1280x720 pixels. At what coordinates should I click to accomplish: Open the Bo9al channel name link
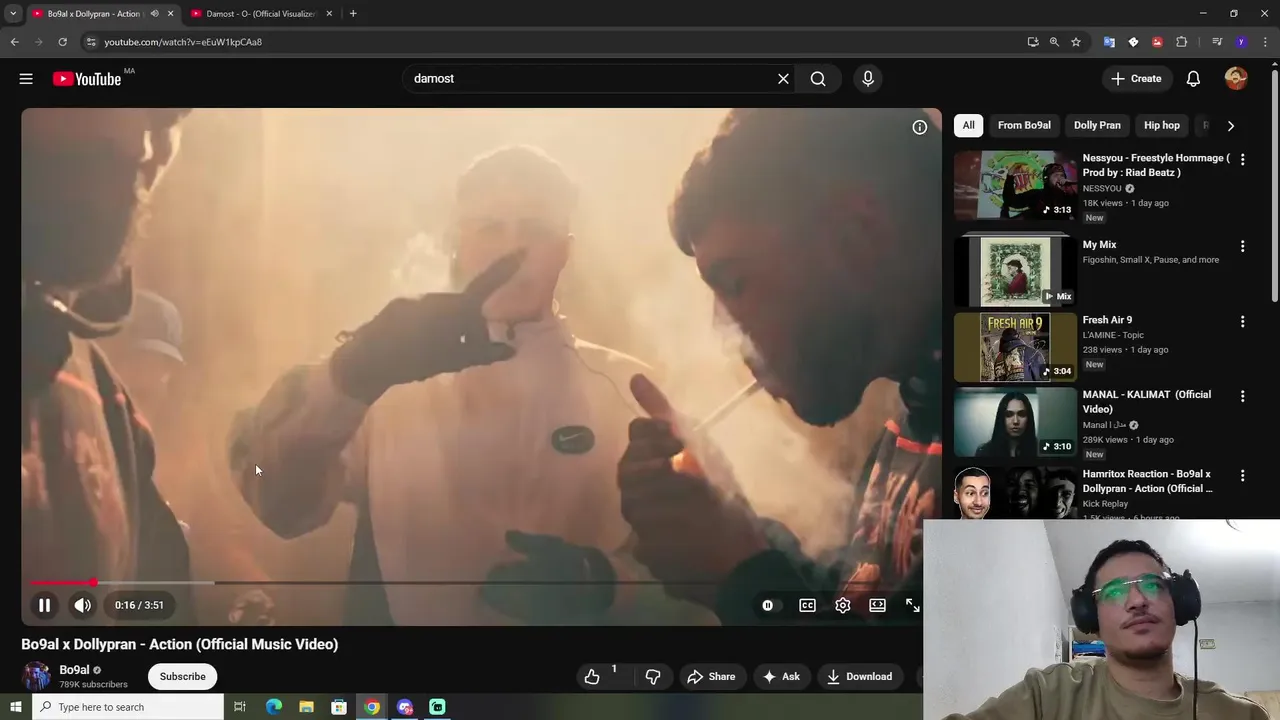[74, 670]
